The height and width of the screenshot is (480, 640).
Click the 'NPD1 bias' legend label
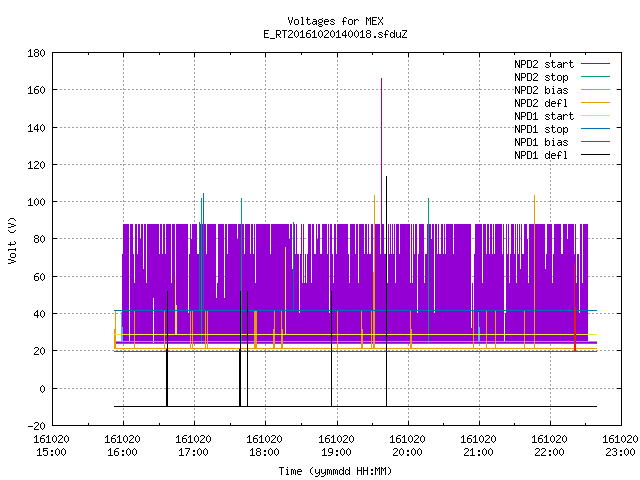point(541,142)
